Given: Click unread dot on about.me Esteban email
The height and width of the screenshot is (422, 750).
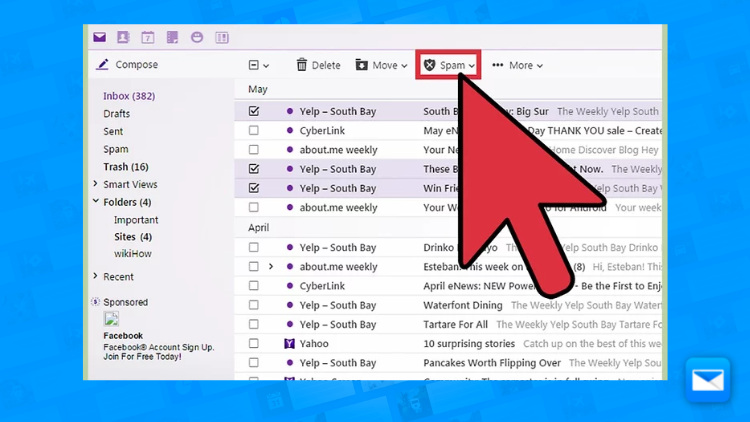Looking at the screenshot, I should pyautogui.click(x=289, y=267).
